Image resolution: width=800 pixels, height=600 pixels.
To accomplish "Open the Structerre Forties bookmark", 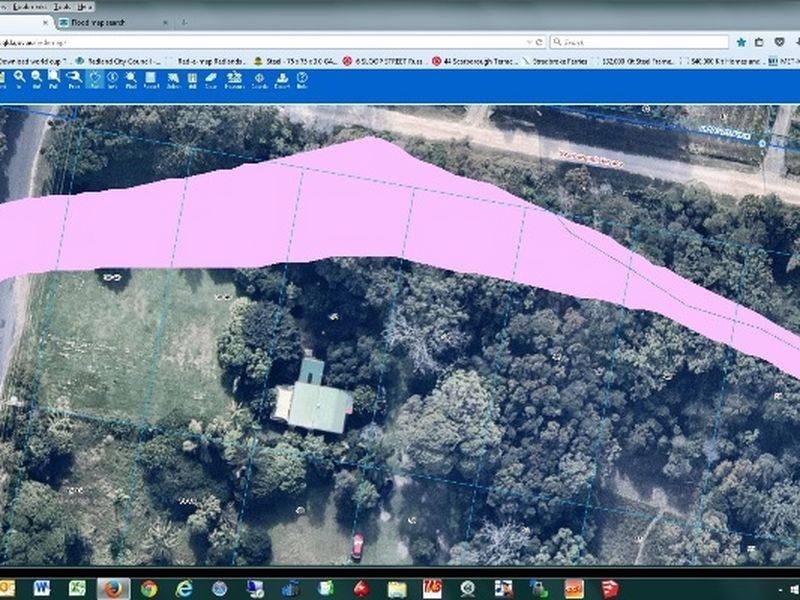I will [x=556, y=61].
